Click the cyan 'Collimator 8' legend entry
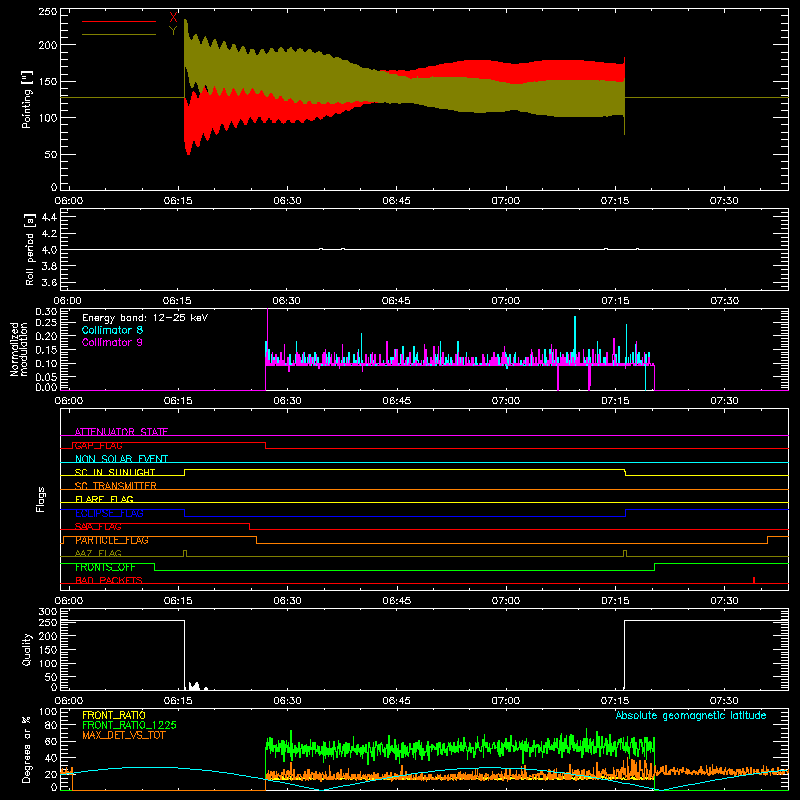800x800 pixels. (112, 330)
